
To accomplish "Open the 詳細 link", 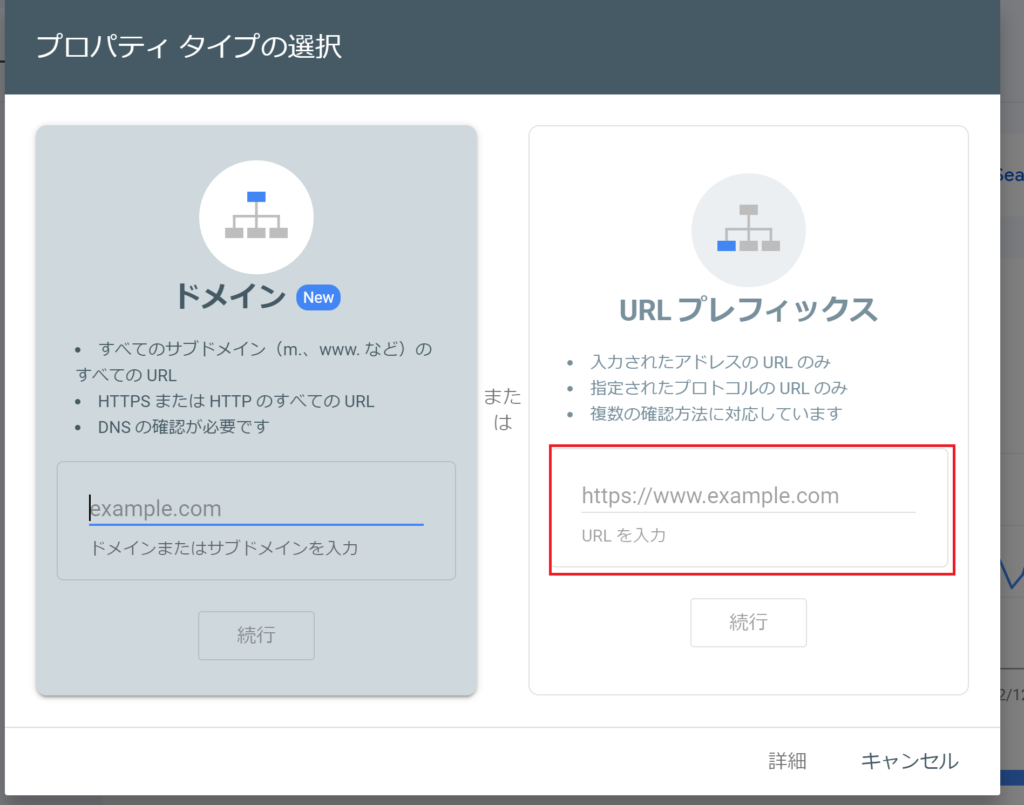I will tap(787, 761).
